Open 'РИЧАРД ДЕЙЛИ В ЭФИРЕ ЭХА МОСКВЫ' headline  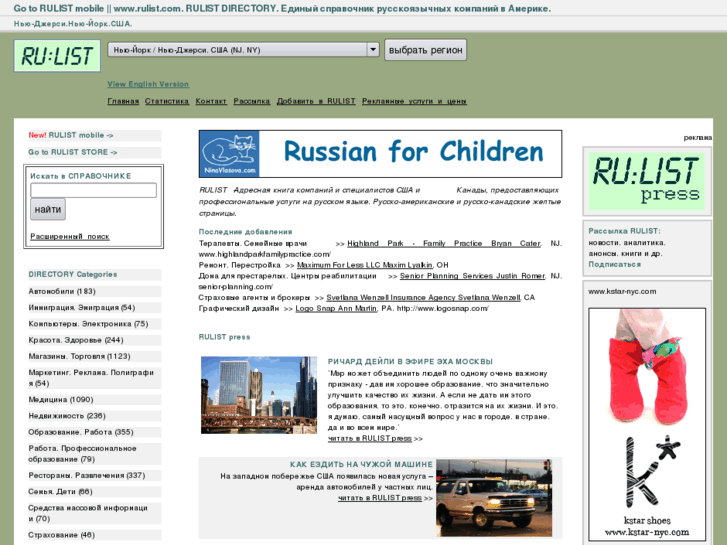click(x=410, y=362)
